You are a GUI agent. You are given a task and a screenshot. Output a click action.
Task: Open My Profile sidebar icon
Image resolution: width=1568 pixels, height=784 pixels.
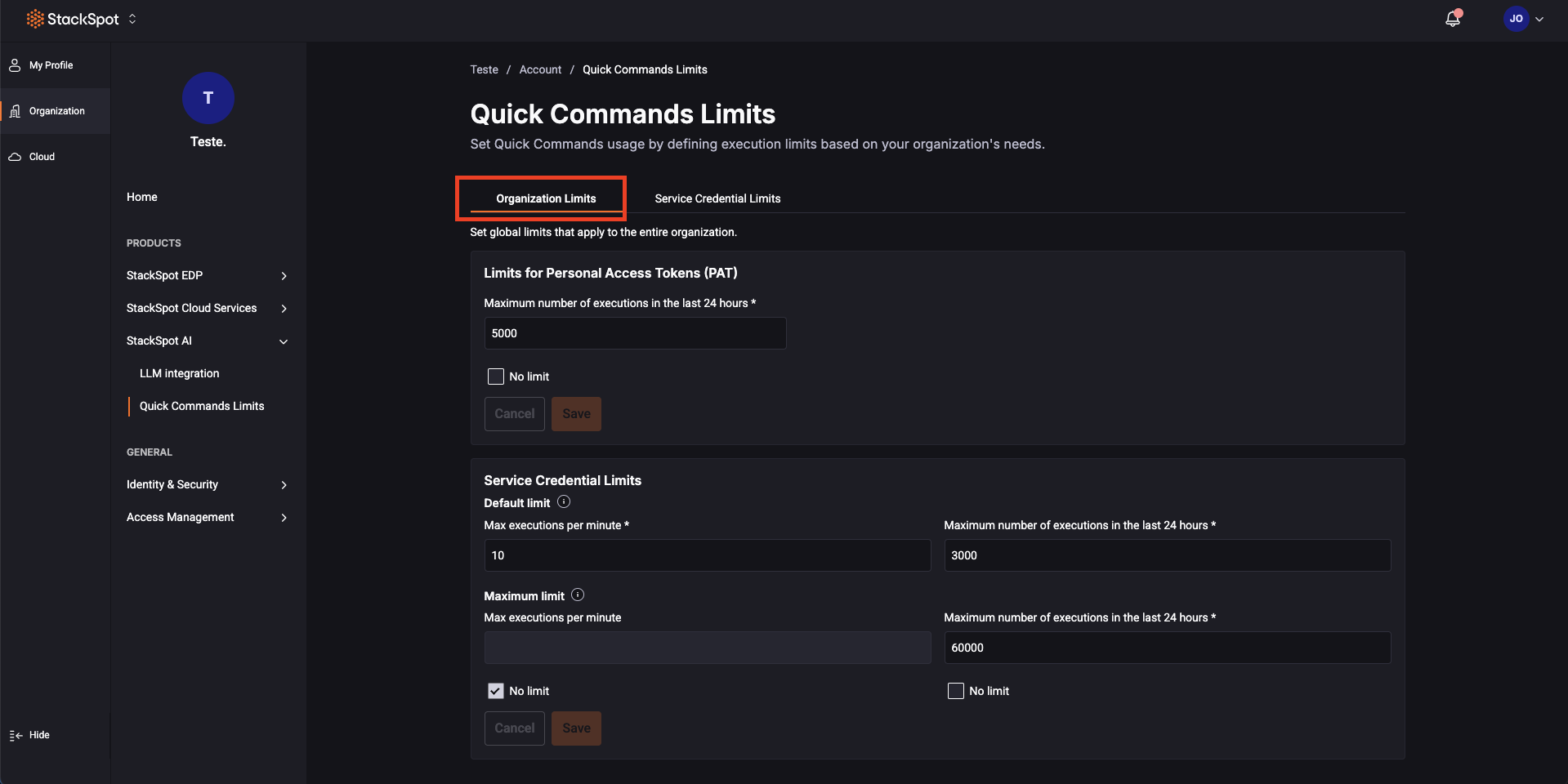coord(15,65)
